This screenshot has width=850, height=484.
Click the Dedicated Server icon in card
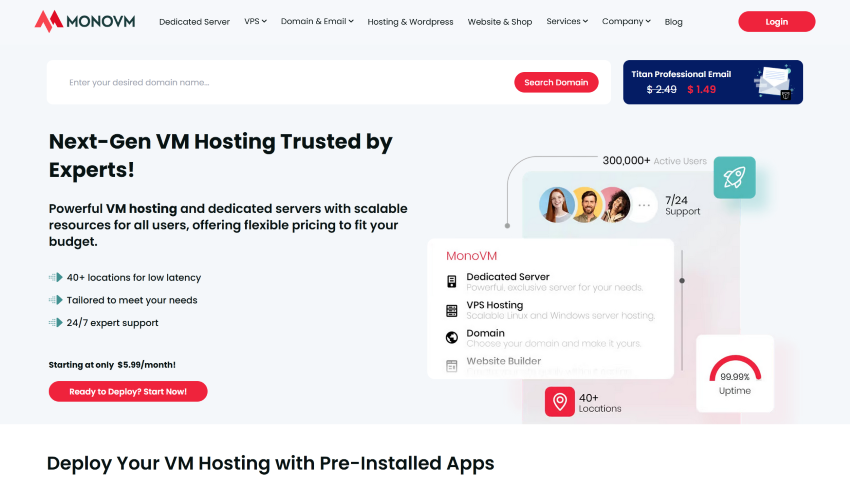452,282
